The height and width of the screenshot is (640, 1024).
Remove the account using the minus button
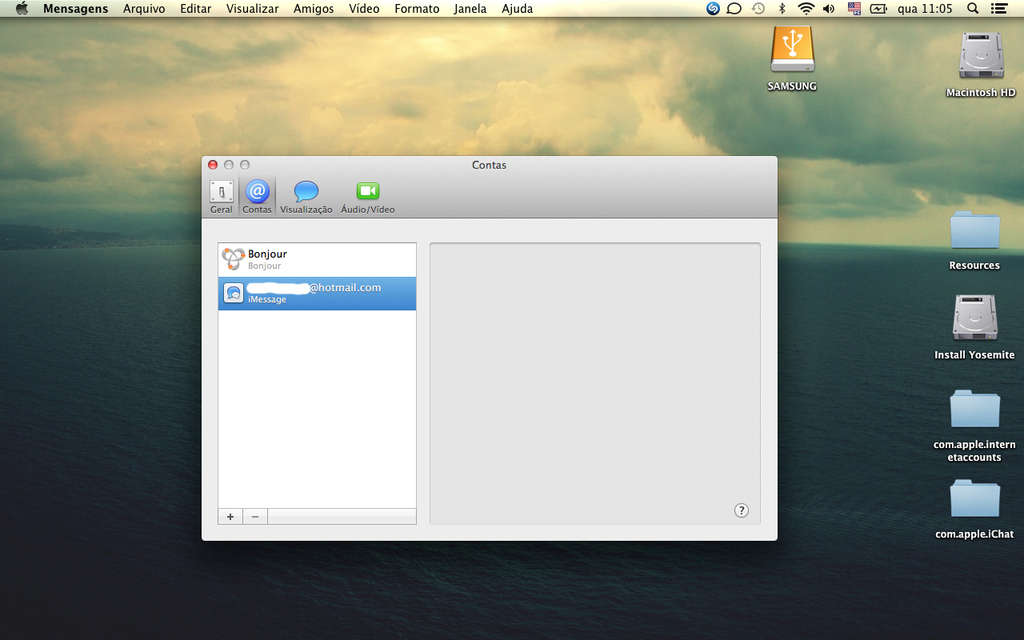255,517
